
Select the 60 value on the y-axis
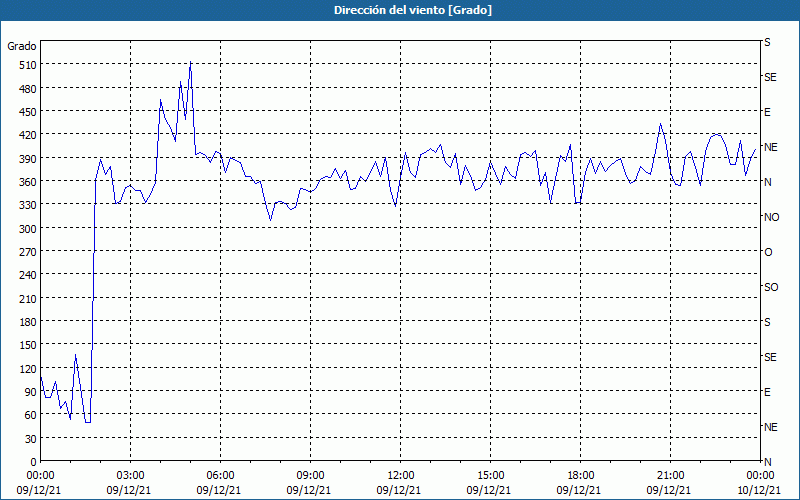point(31,415)
